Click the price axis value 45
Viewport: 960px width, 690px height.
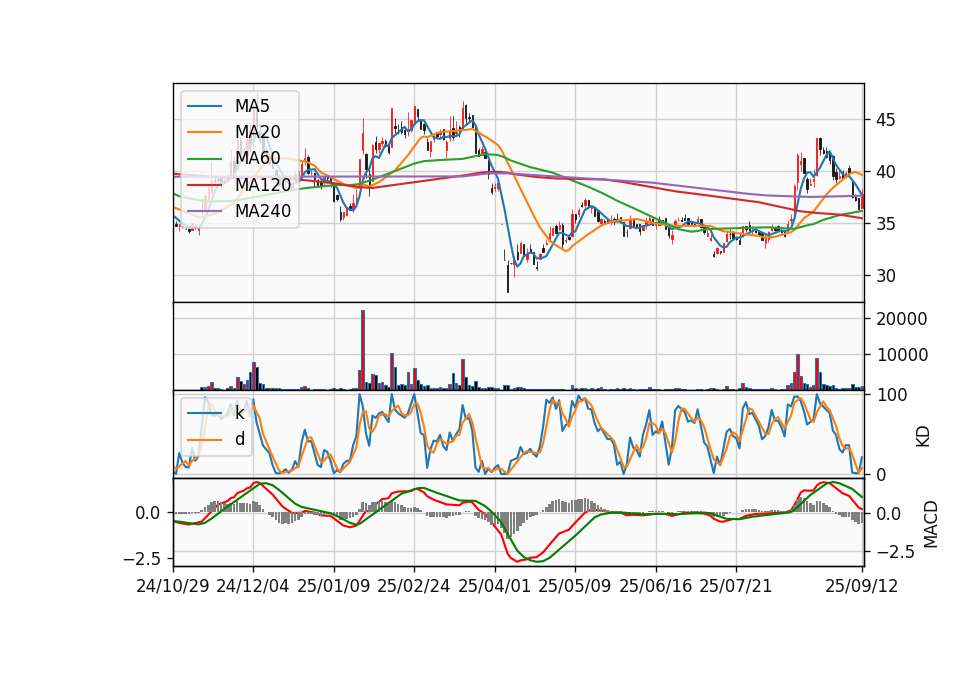tap(885, 120)
